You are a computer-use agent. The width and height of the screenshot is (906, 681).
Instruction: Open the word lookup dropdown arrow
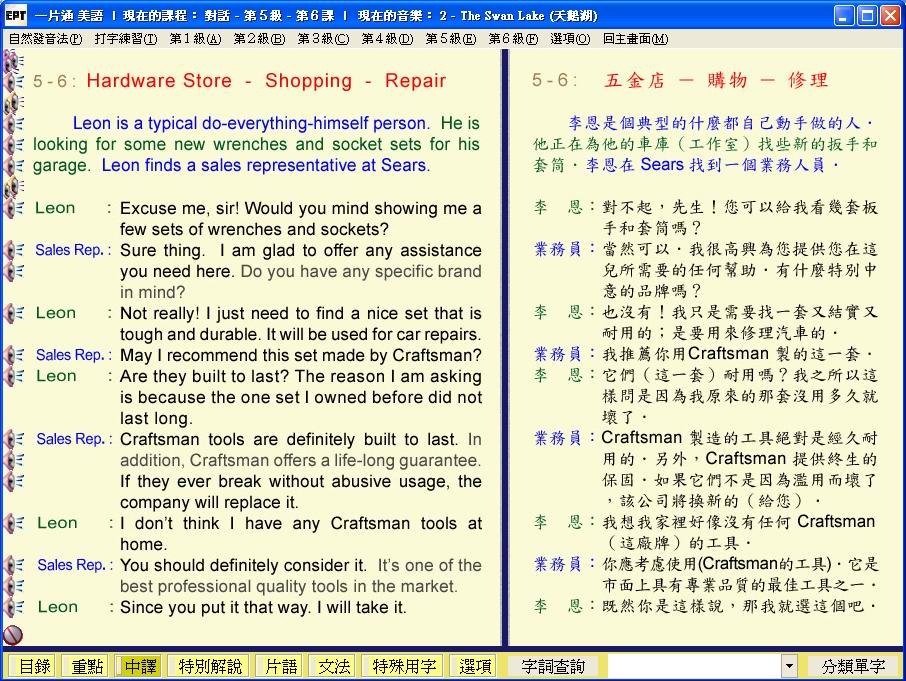point(789,666)
